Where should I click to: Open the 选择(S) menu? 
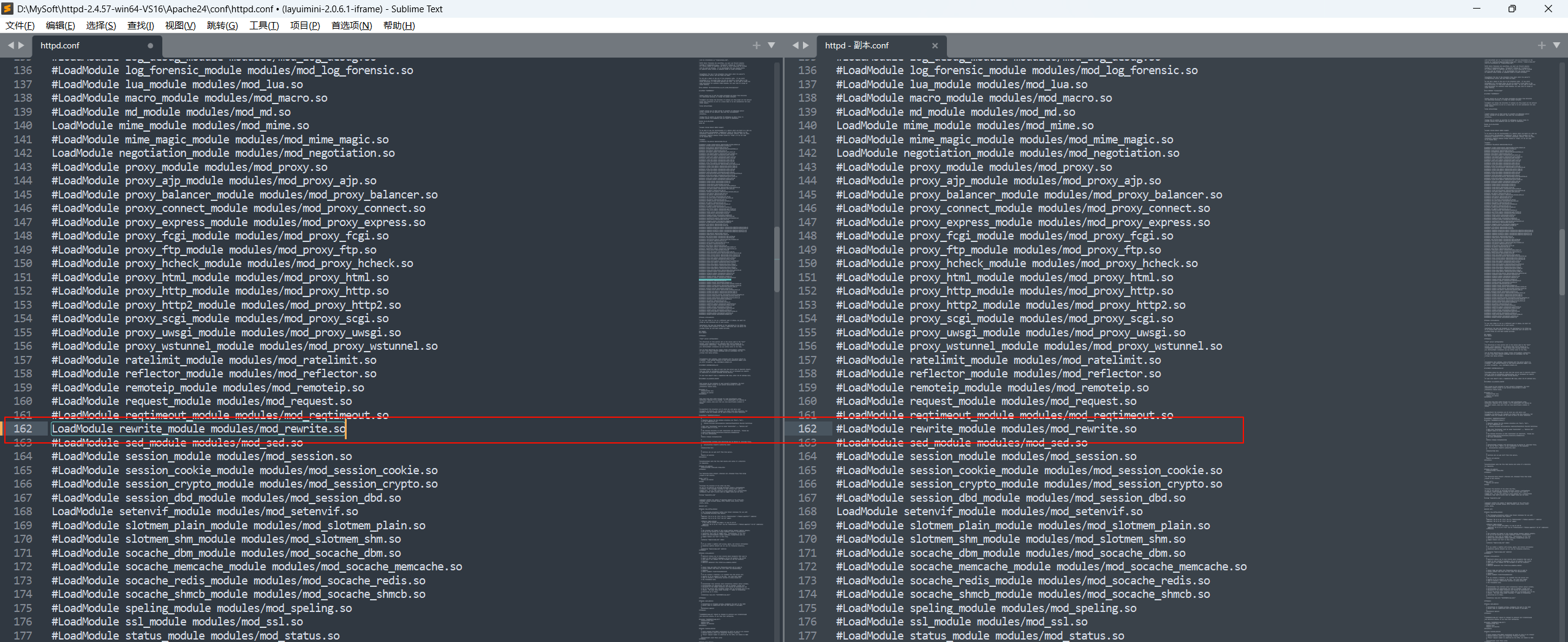[x=101, y=25]
